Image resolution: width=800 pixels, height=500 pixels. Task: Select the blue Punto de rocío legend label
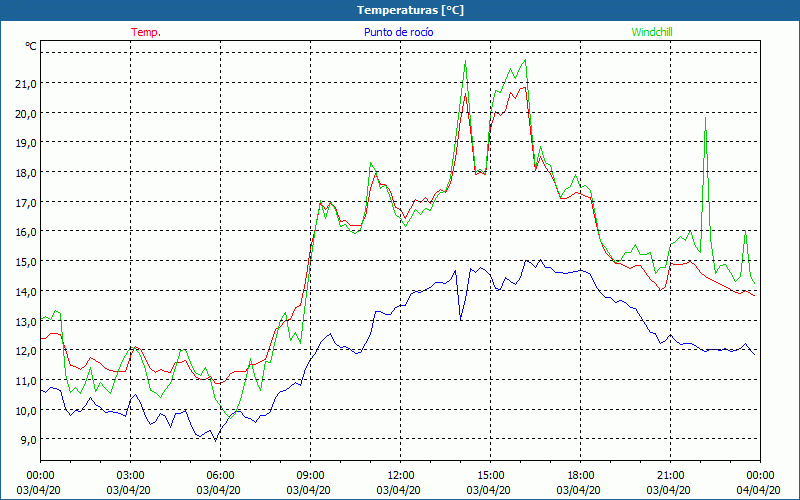tap(398, 32)
